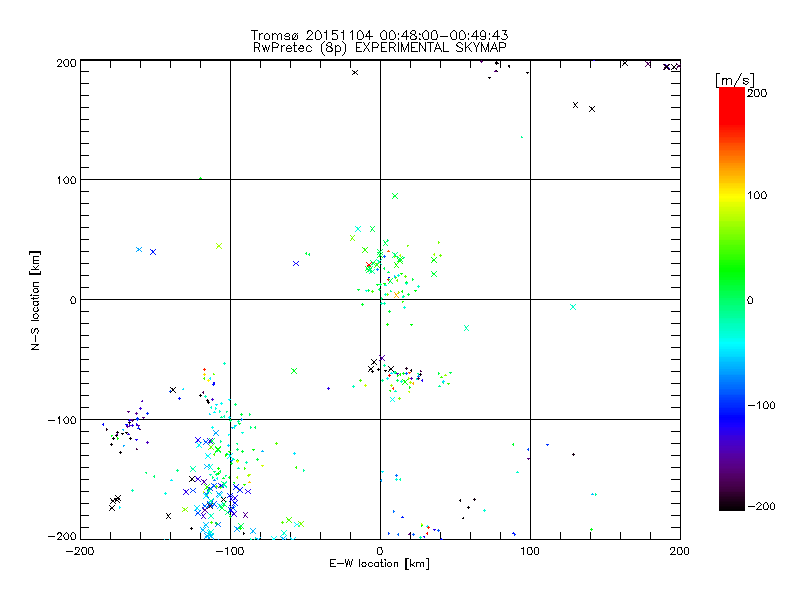This screenshot has width=800, height=600.
Task: Click the y-axis tick label 200
Action: point(66,63)
